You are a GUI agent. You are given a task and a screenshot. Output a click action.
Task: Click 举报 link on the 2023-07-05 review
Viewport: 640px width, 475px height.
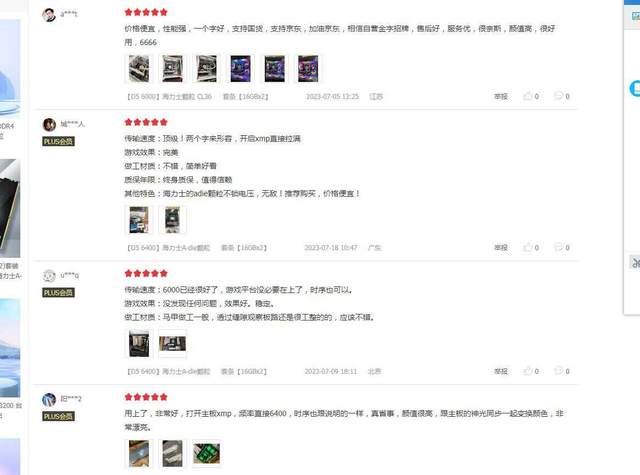coord(501,97)
